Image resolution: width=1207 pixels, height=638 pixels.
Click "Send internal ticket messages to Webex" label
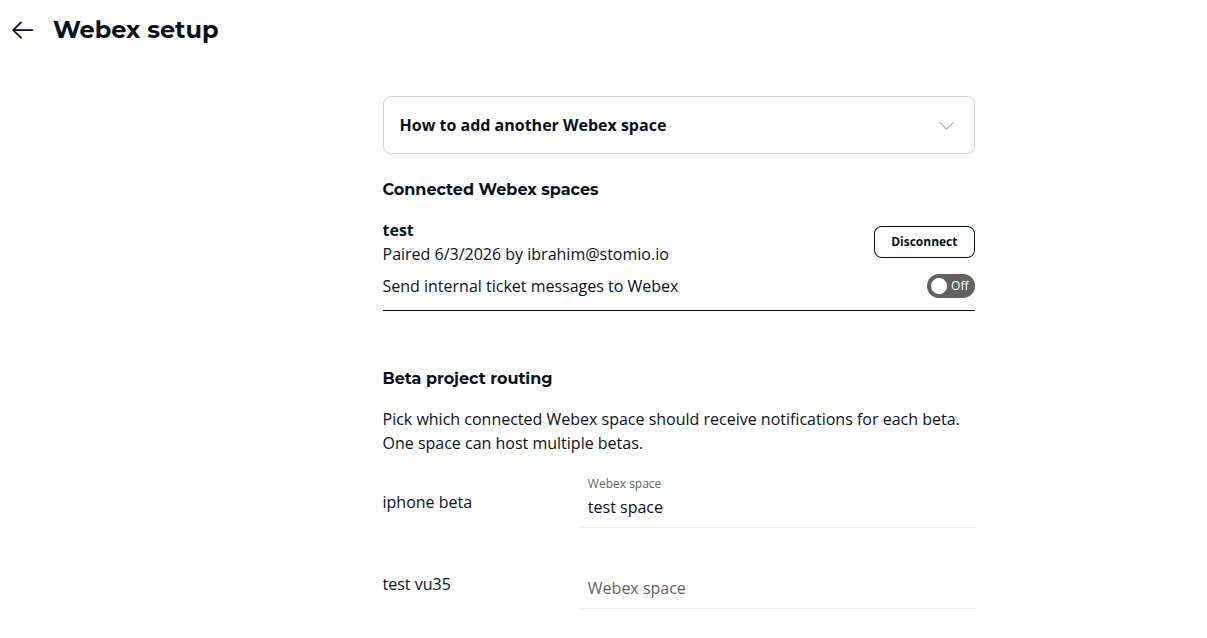(530, 286)
